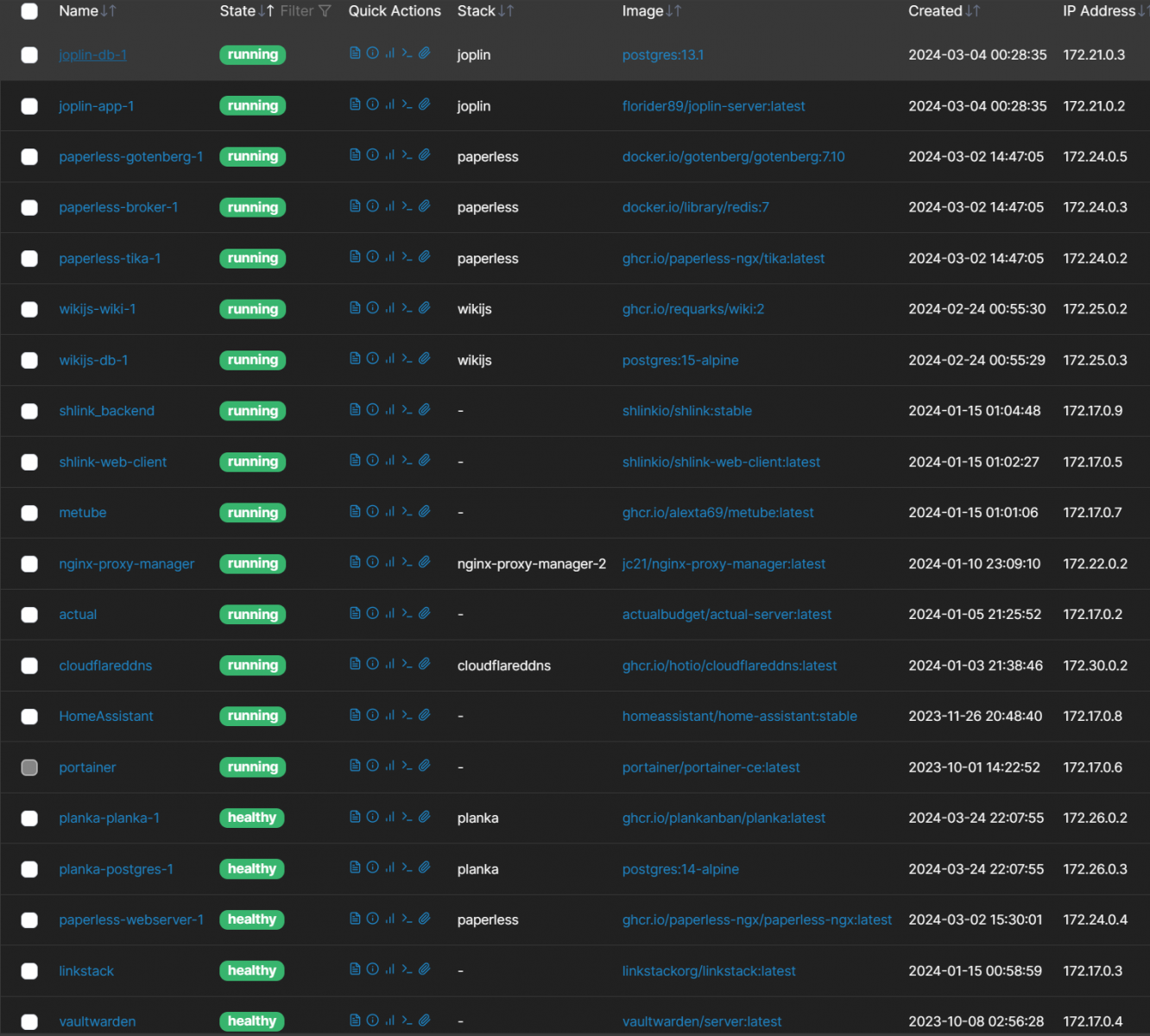Image resolution: width=1150 pixels, height=1036 pixels.
Task: Check the vaultwarden row checkbox
Action: click(29, 1022)
